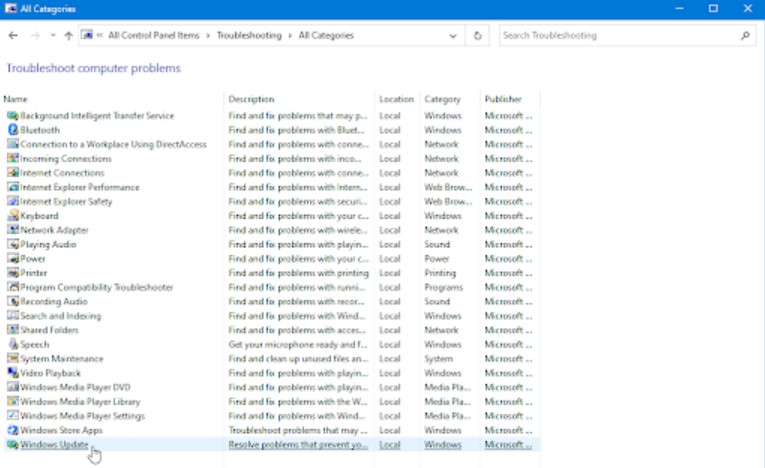Screen dimensions: 765x468
Task: Click the Playing Audio icon
Action: point(13,244)
